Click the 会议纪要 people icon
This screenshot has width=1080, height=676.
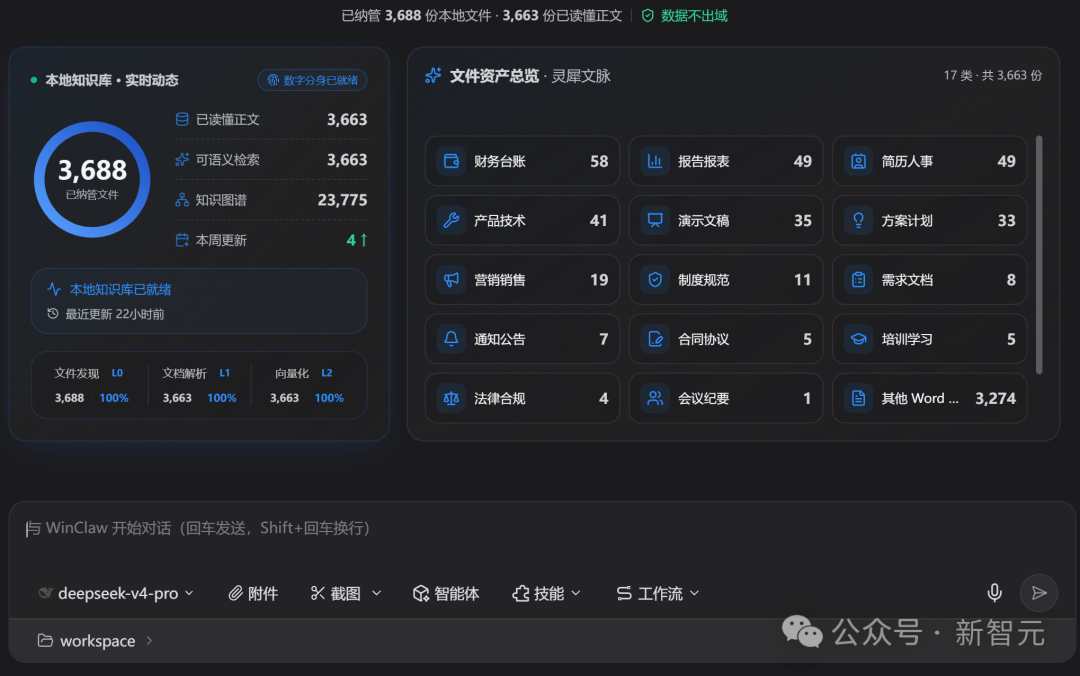pyautogui.click(x=655, y=398)
